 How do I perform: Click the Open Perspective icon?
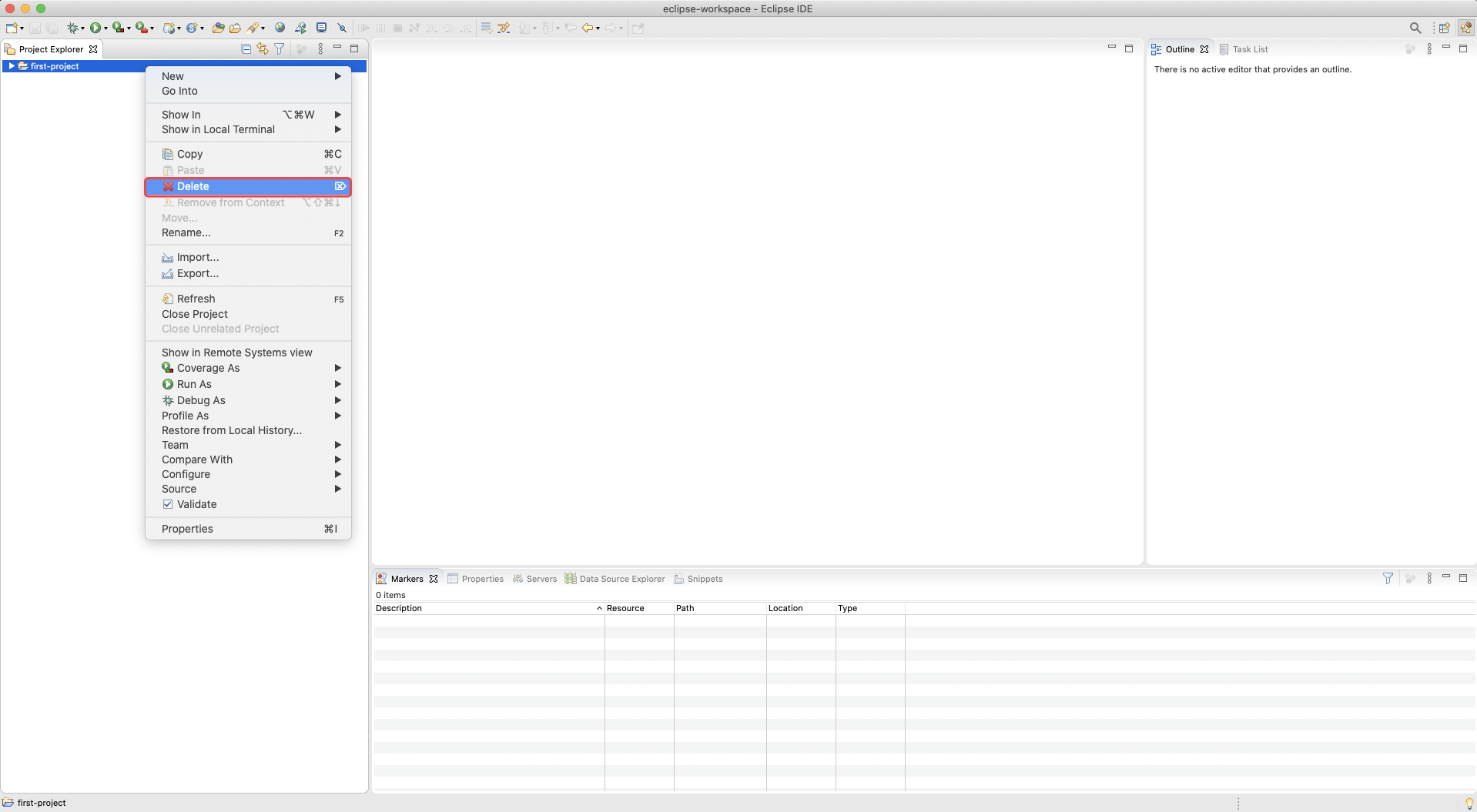(1444, 28)
